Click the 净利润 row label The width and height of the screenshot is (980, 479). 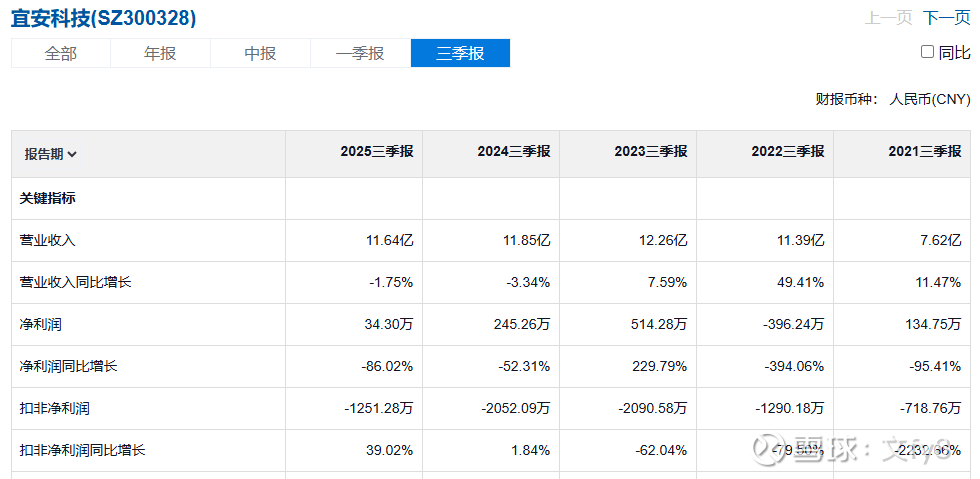(41, 324)
